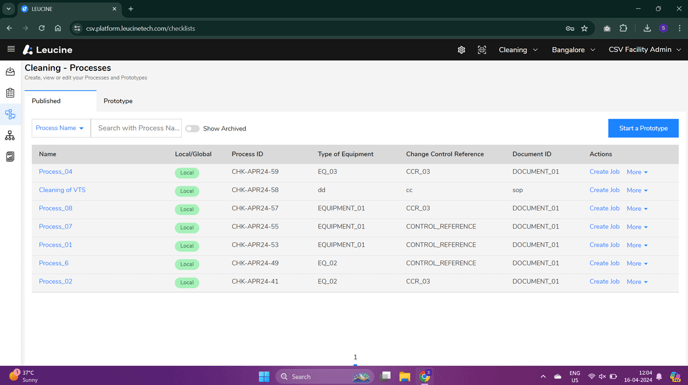
Task: Open the jobs clipboard icon in sidebar
Action: pyautogui.click(x=10, y=93)
